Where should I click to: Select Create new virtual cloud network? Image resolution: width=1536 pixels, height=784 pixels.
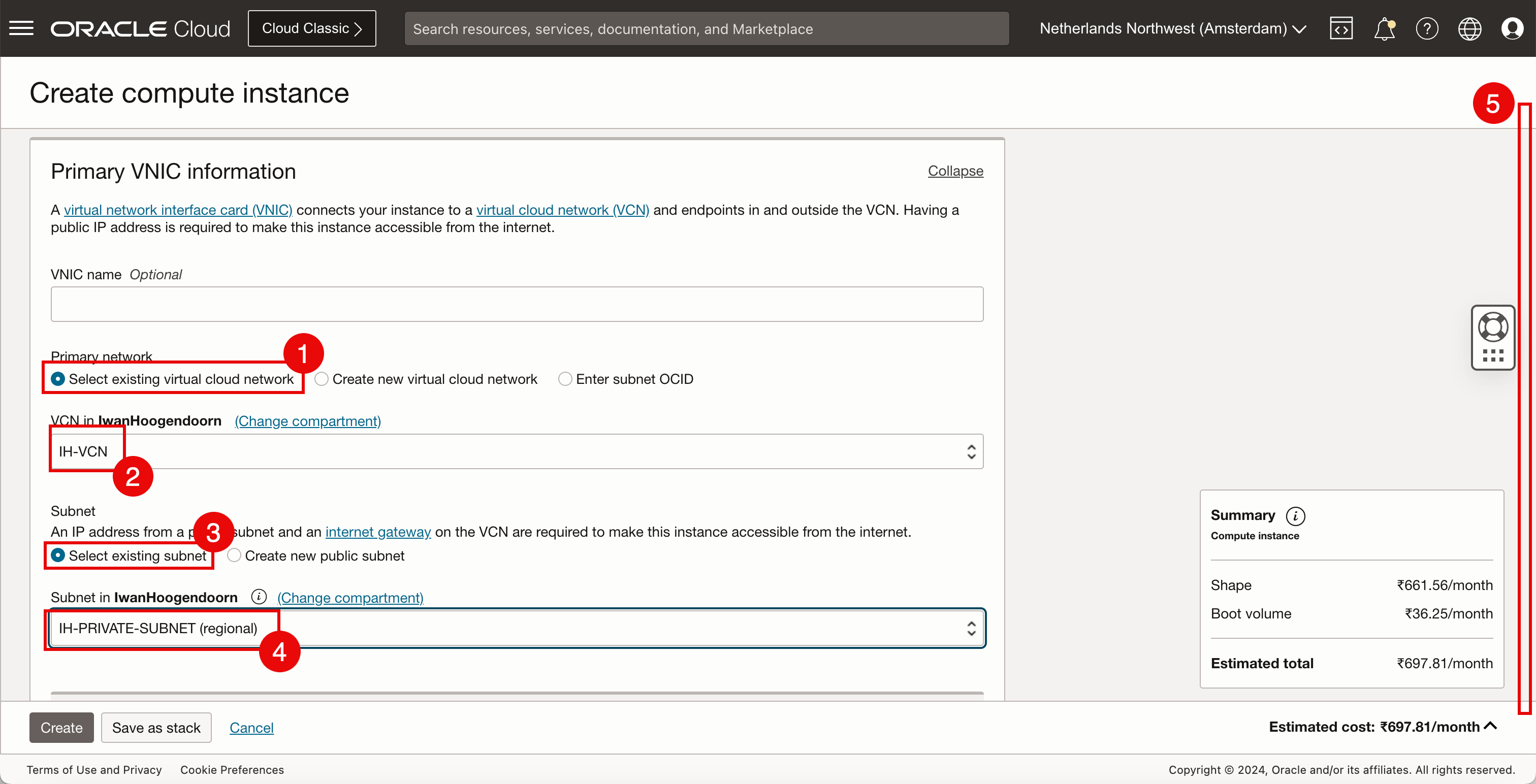point(322,379)
